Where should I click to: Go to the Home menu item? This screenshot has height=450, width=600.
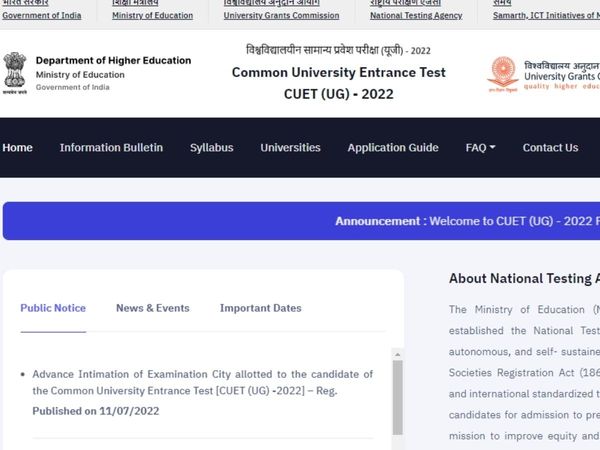click(x=17, y=148)
